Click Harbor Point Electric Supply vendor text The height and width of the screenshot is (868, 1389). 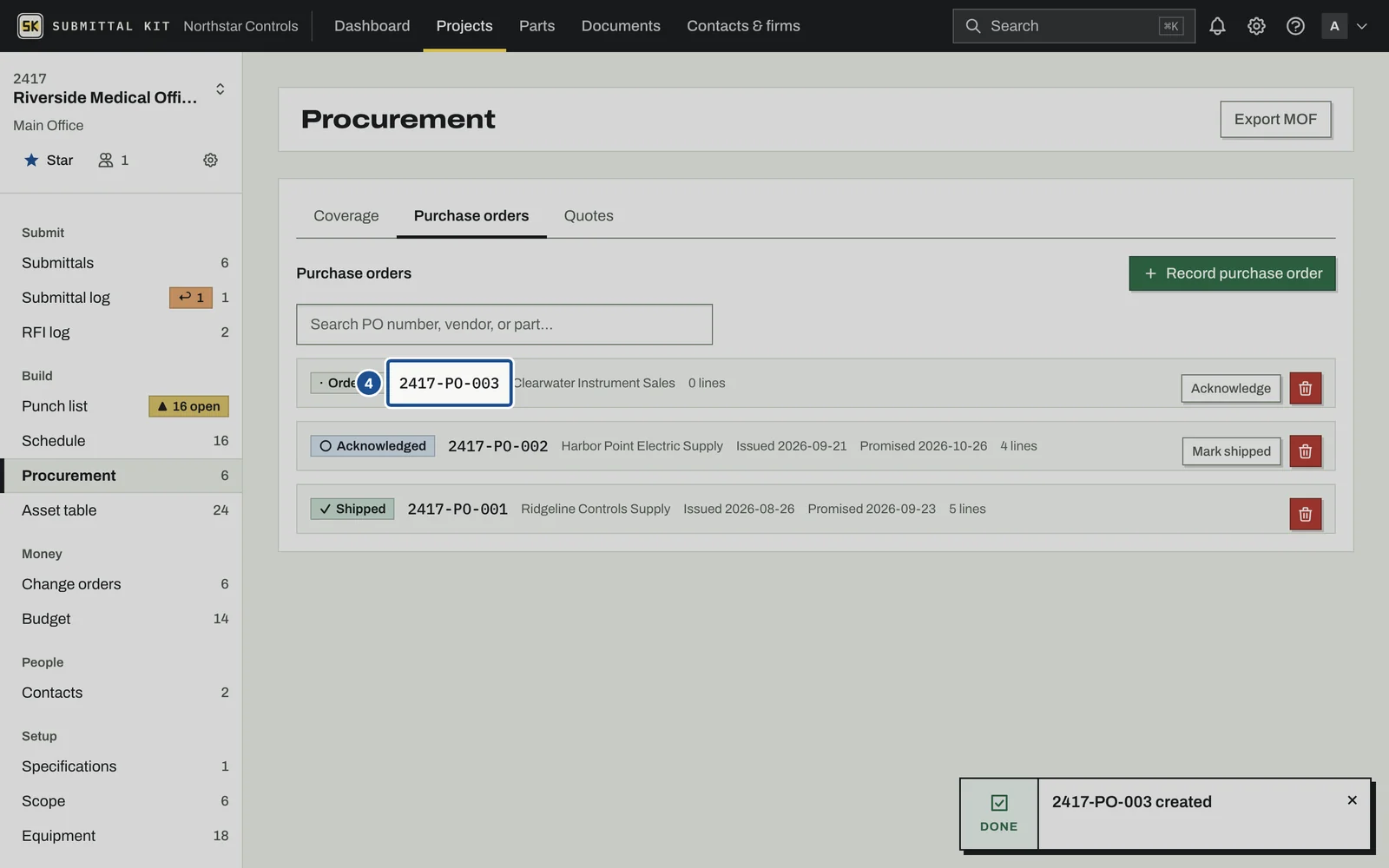pyautogui.click(x=642, y=446)
